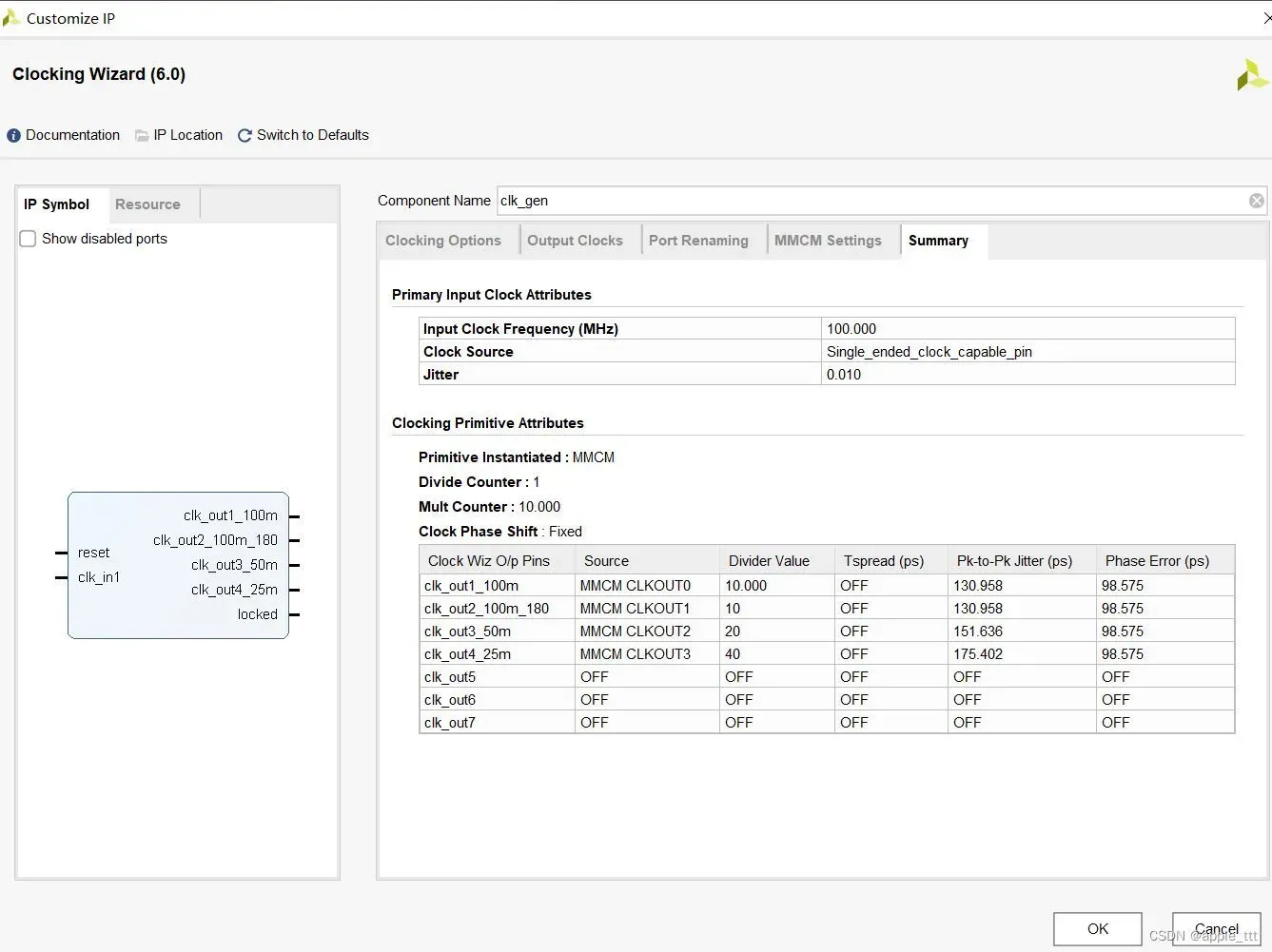Screen dimensions: 1272x952
Task: Select the clk_out1_100m port on the IP symbol
Action: (230, 515)
